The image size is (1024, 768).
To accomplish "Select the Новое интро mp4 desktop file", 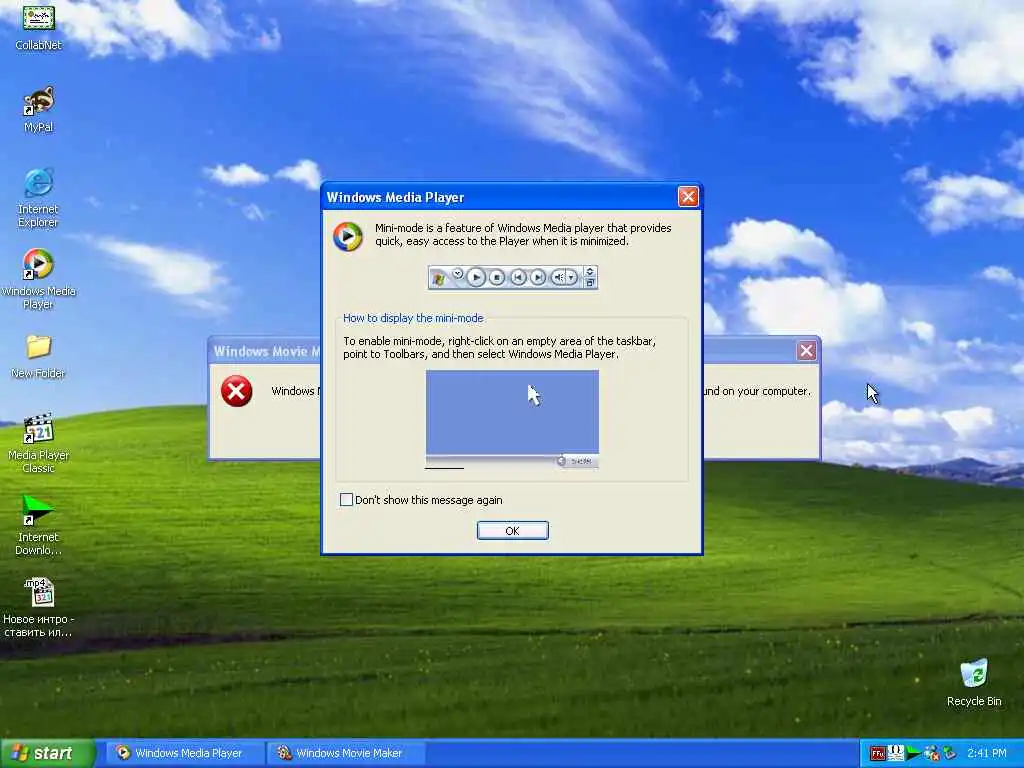I will (38, 607).
